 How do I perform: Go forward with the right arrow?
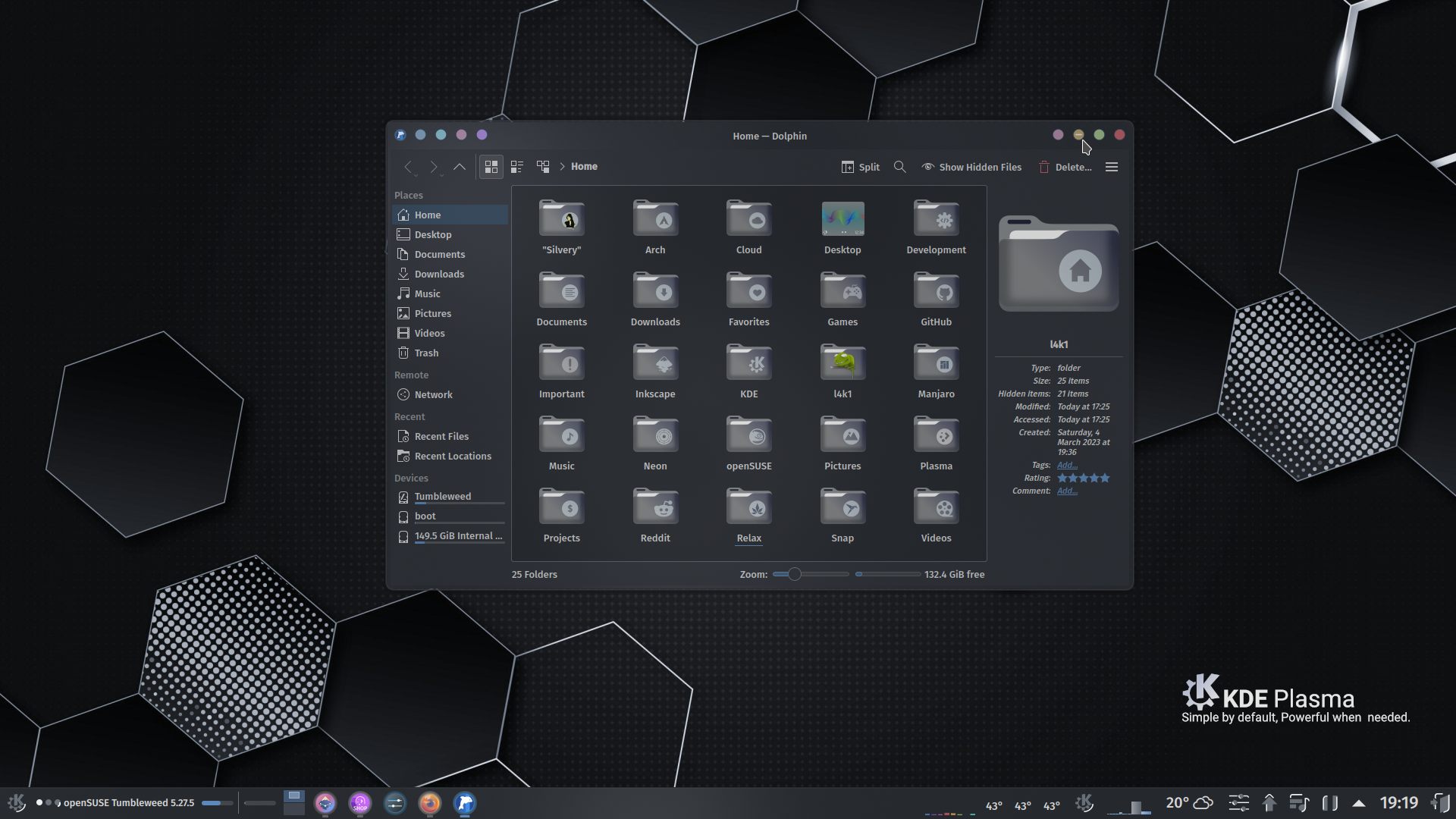click(434, 167)
